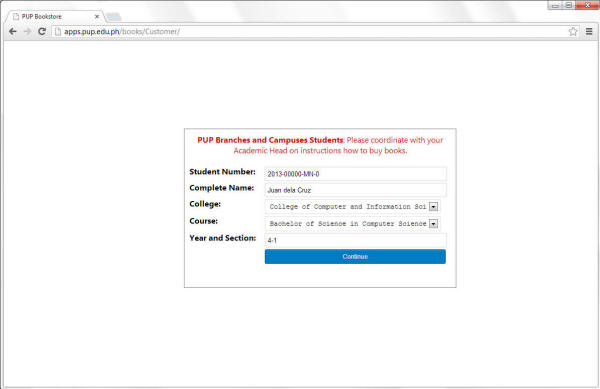Open the Chrome menu hamburger icon

point(589,31)
